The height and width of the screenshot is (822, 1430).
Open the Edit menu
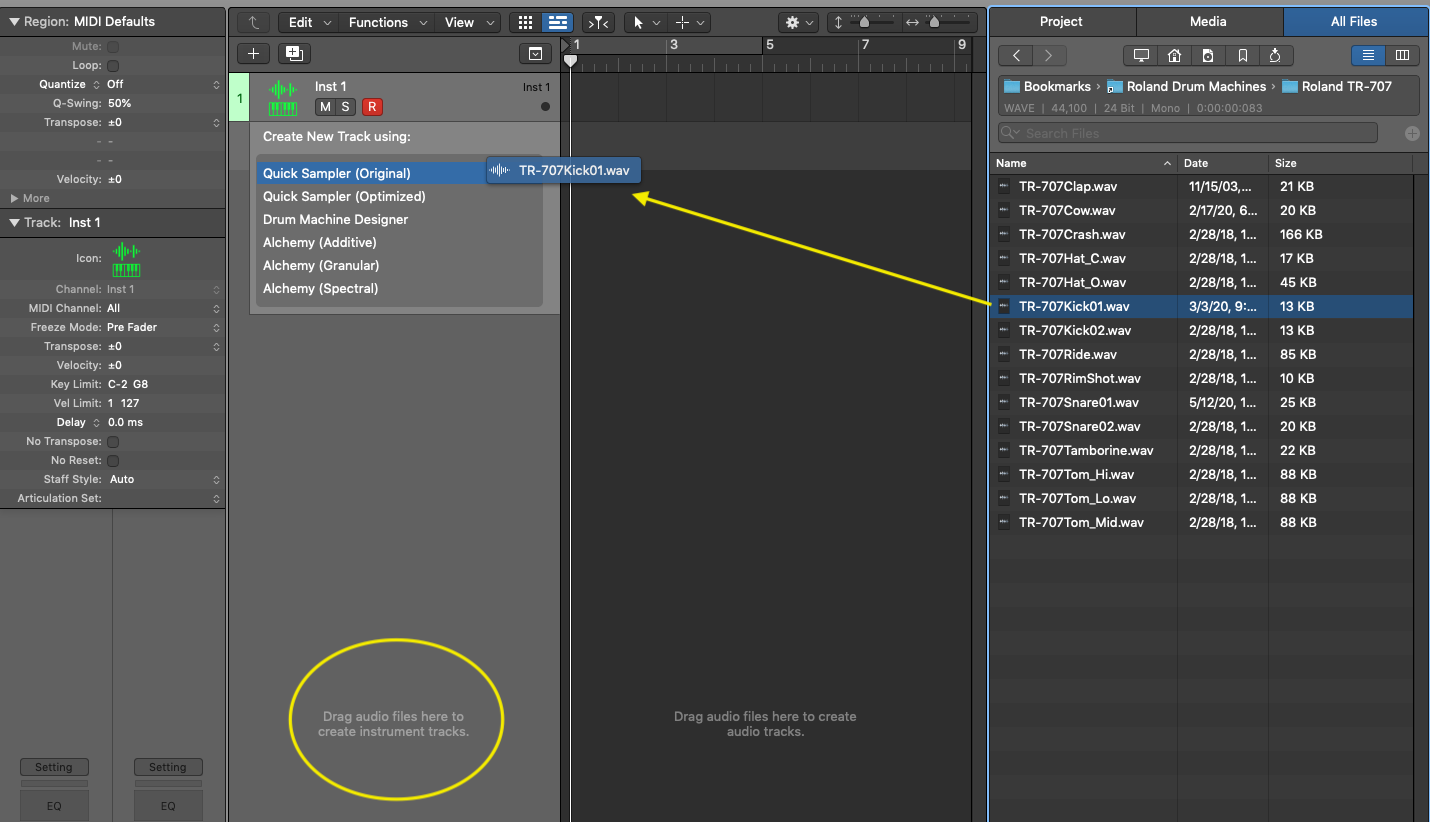[308, 22]
